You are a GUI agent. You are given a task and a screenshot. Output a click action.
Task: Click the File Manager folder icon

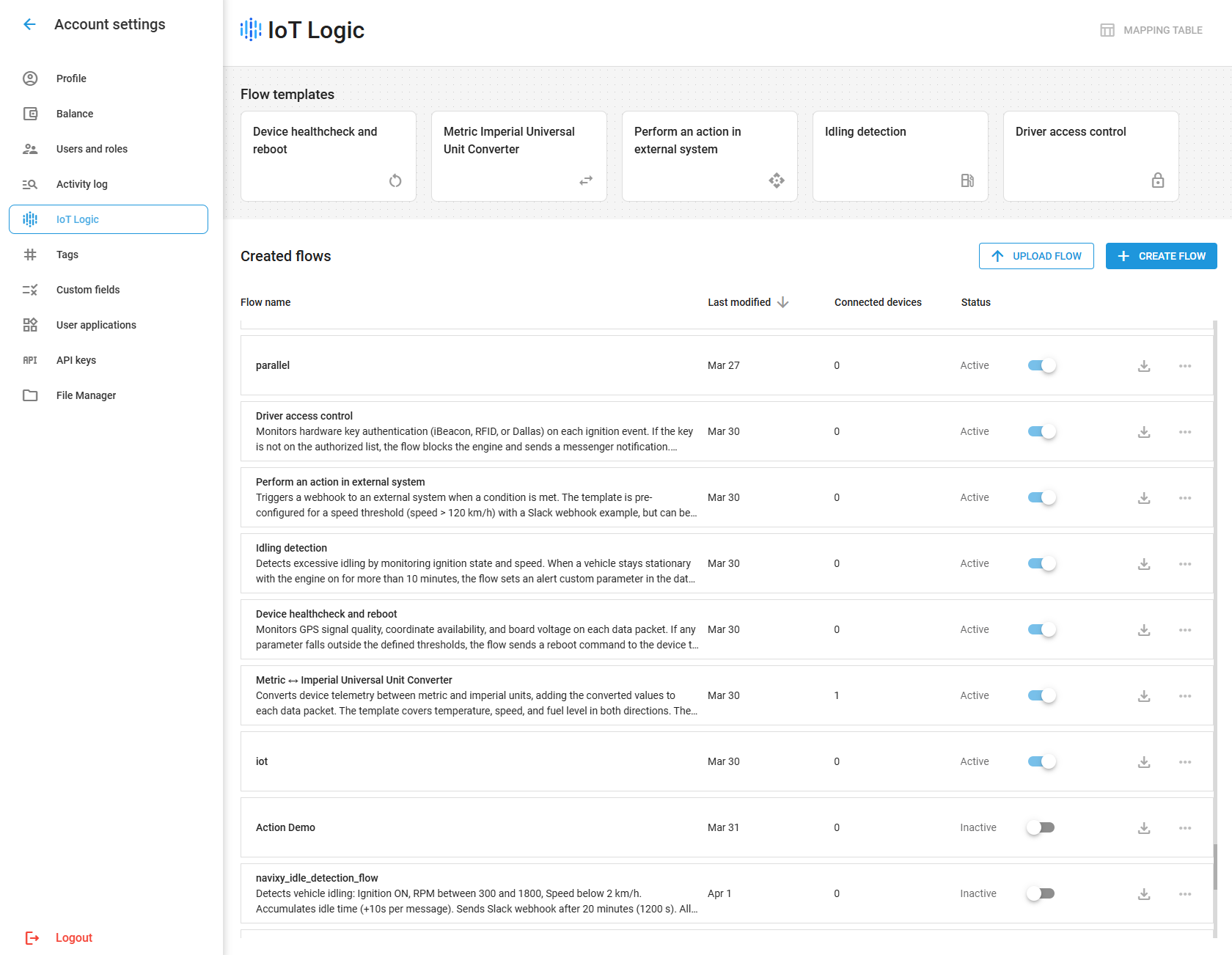[30, 395]
